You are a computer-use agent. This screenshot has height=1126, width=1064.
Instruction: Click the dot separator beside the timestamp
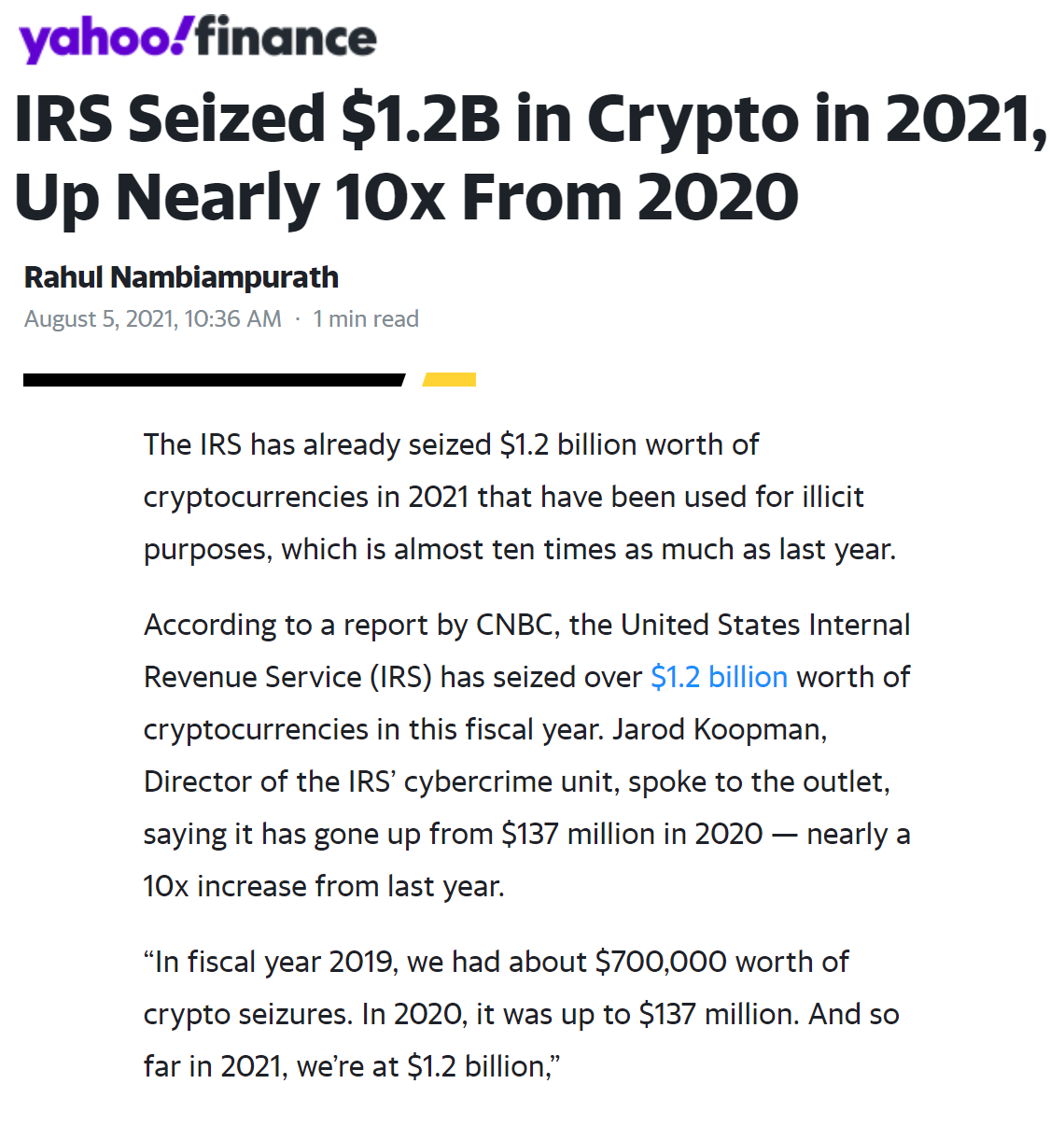coord(298,319)
